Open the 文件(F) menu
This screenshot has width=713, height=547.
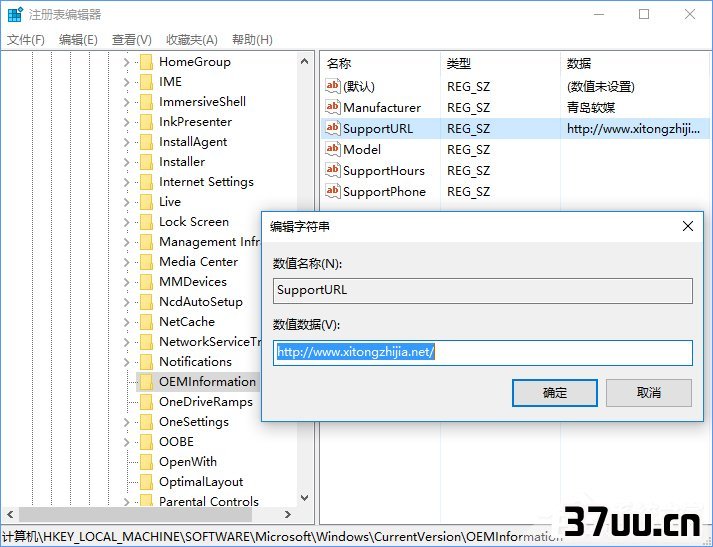click(26, 40)
